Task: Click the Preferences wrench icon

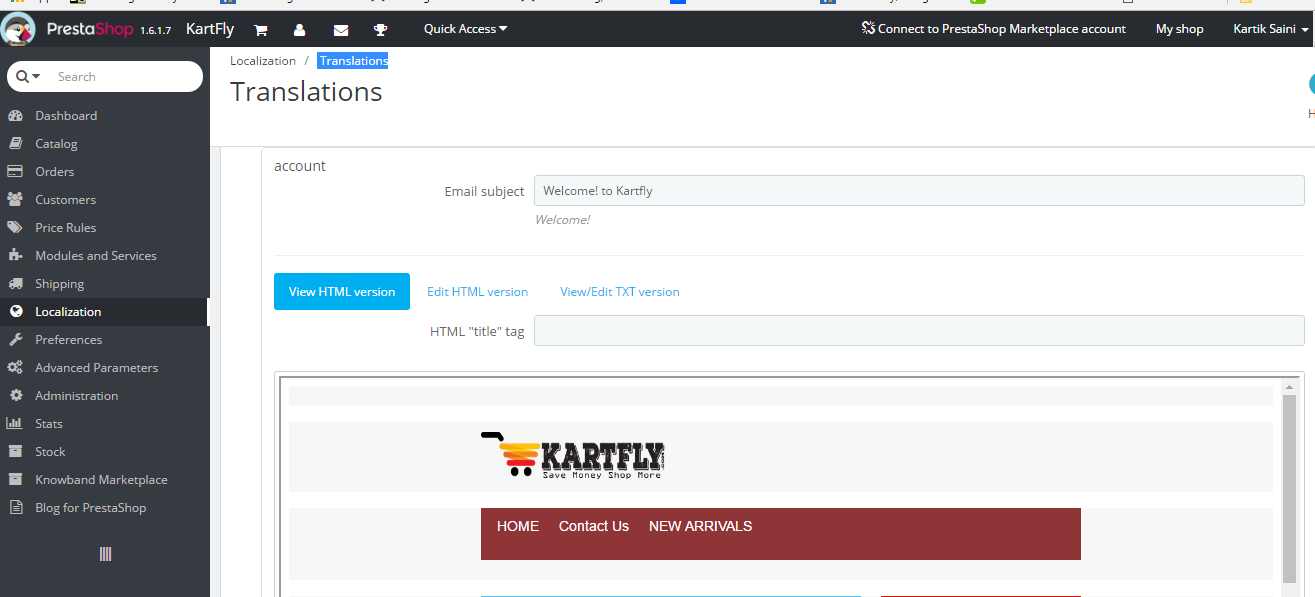Action: 15,340
